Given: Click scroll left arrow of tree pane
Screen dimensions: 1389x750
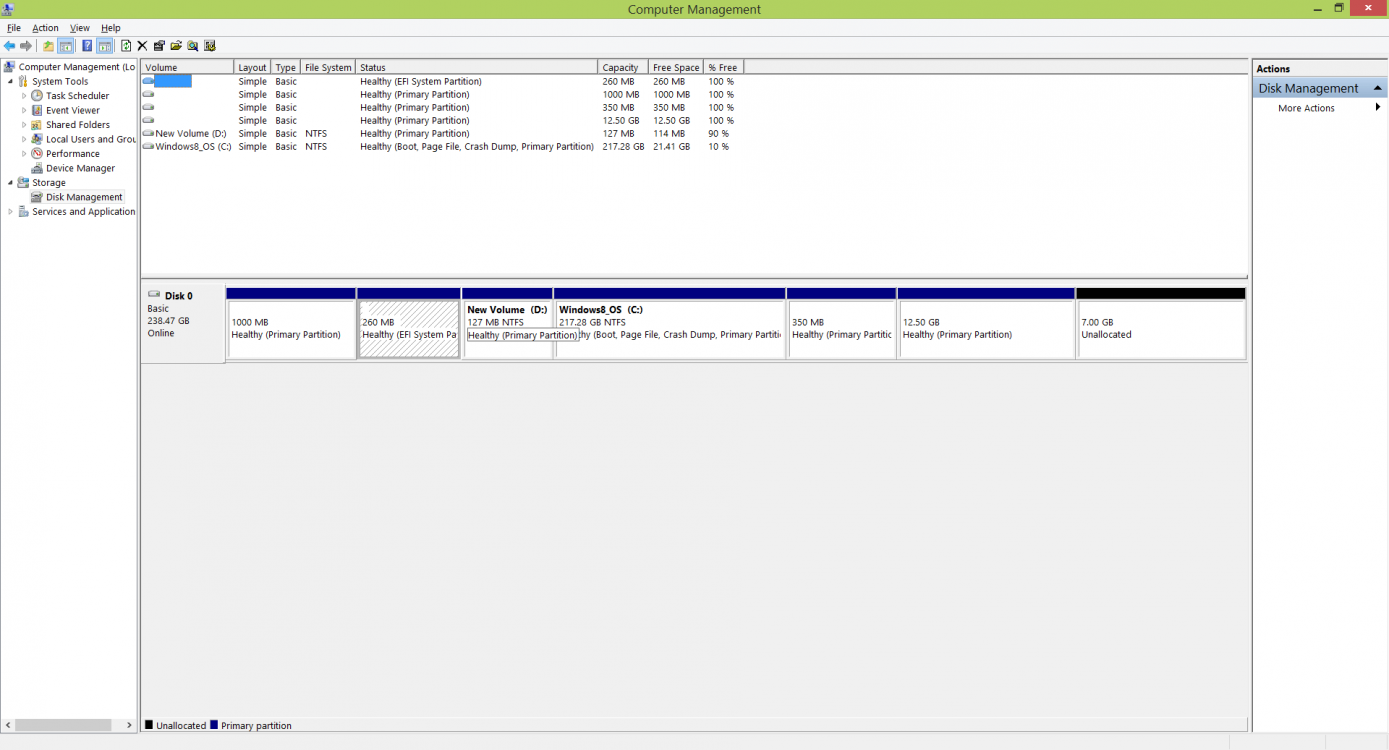Looking at the screenshot, I should click(7, 725).
